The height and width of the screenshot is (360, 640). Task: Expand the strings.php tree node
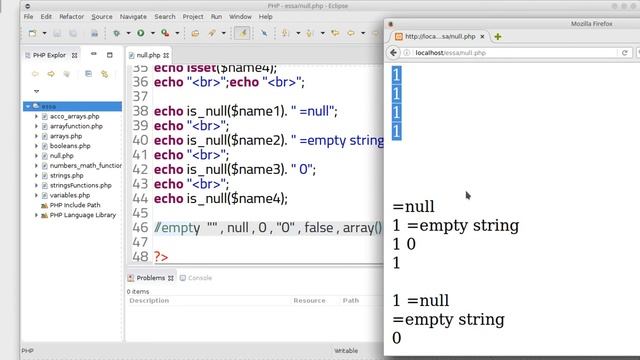(36, 176)
